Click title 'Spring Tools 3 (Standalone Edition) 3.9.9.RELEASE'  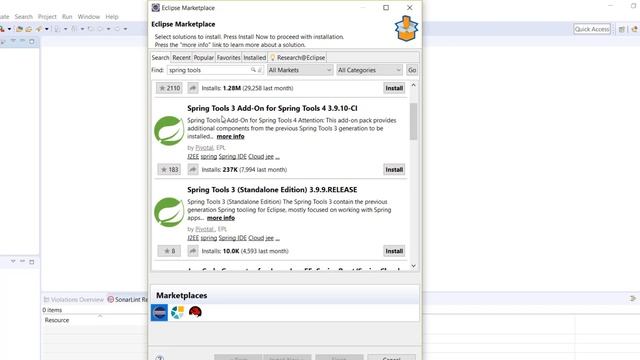point(272,190)
